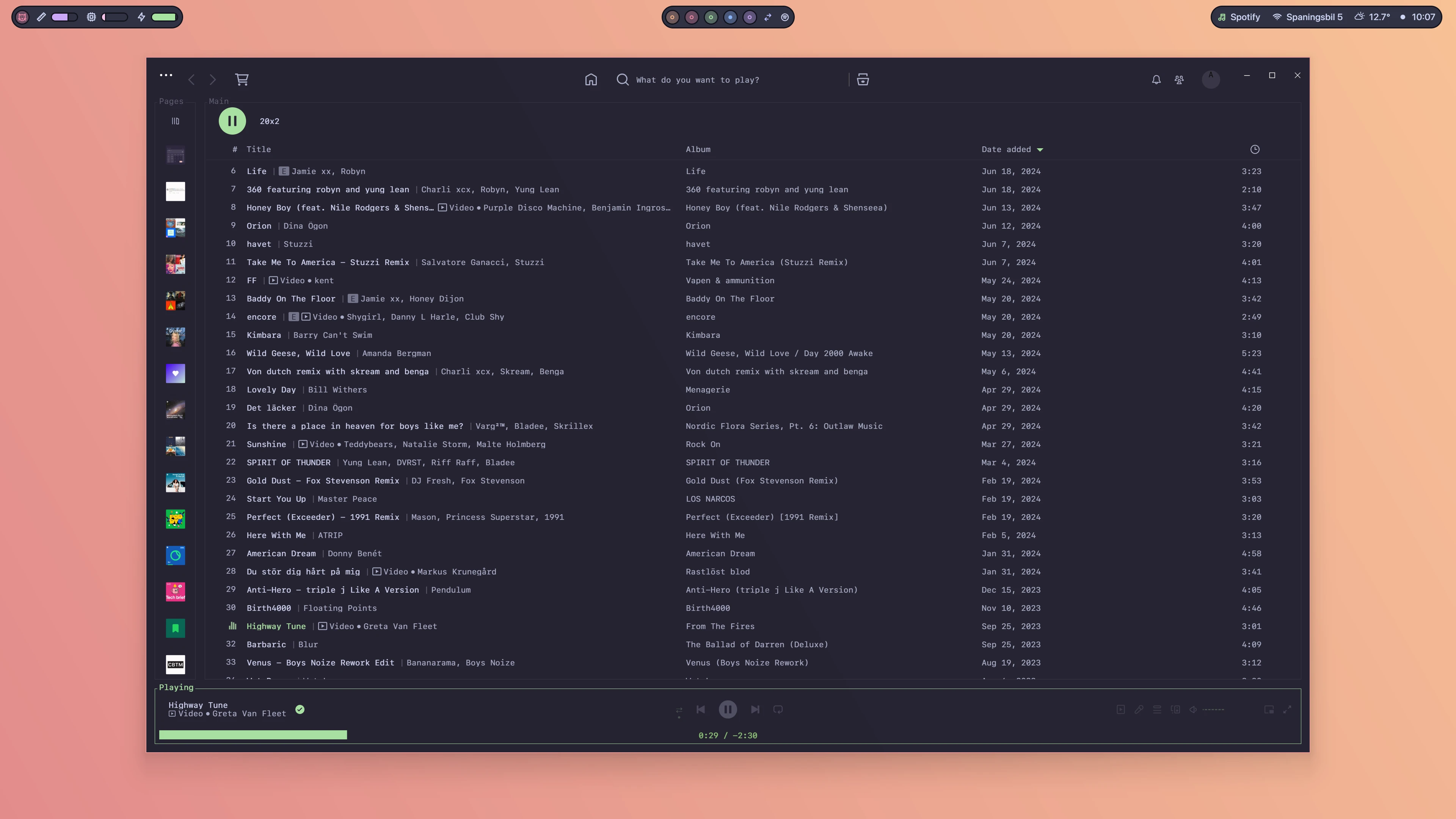Open album link 'Vapen & ammunition'
This screenshot has height=819, width=1456.
tap(730, 280)
